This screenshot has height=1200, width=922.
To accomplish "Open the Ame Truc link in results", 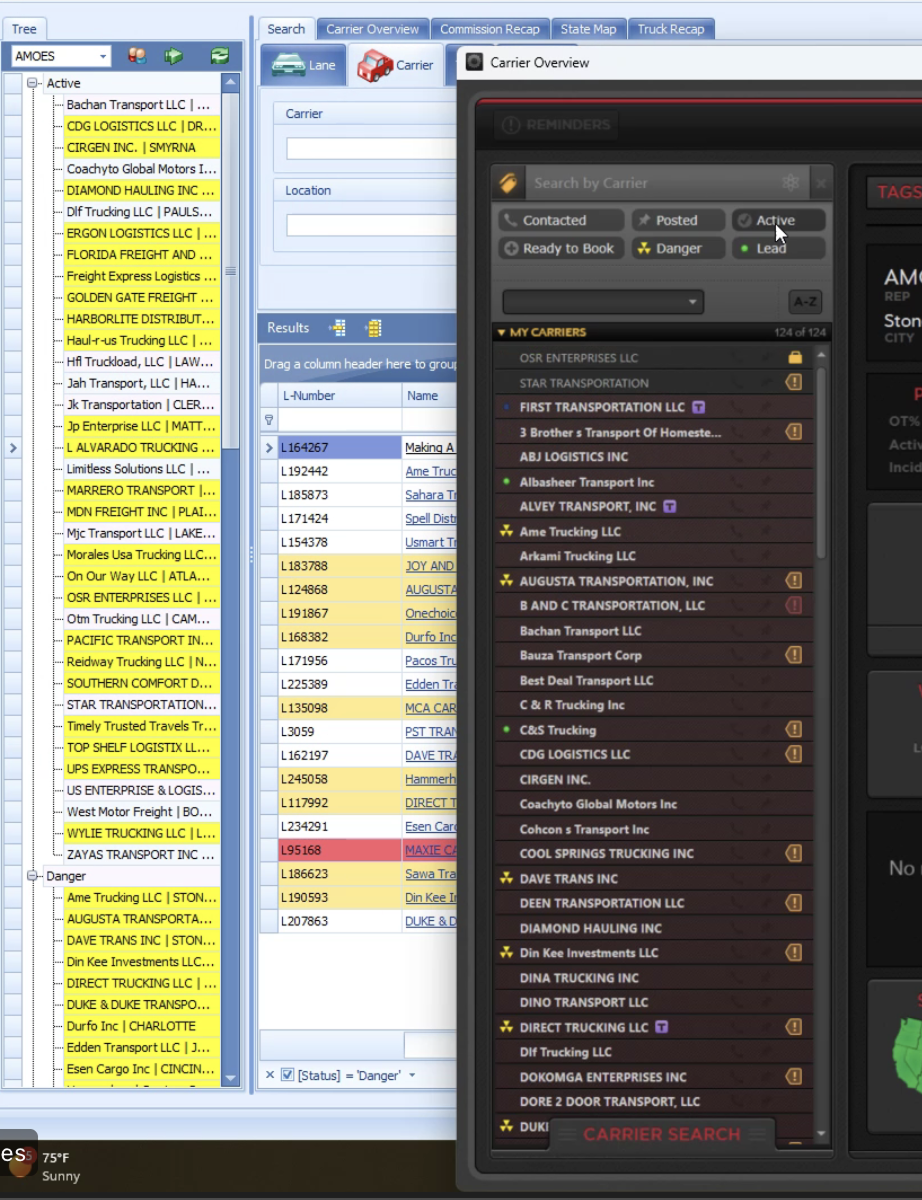I will click(430, 471).
